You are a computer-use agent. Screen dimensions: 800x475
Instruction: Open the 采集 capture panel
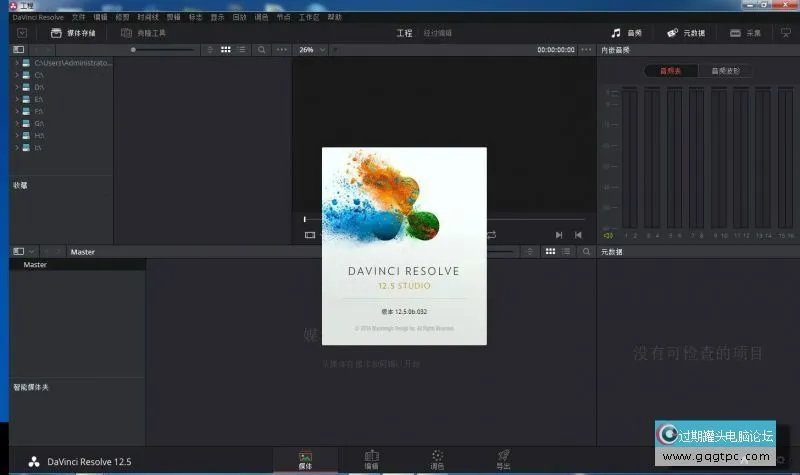(x=745, y=33)
